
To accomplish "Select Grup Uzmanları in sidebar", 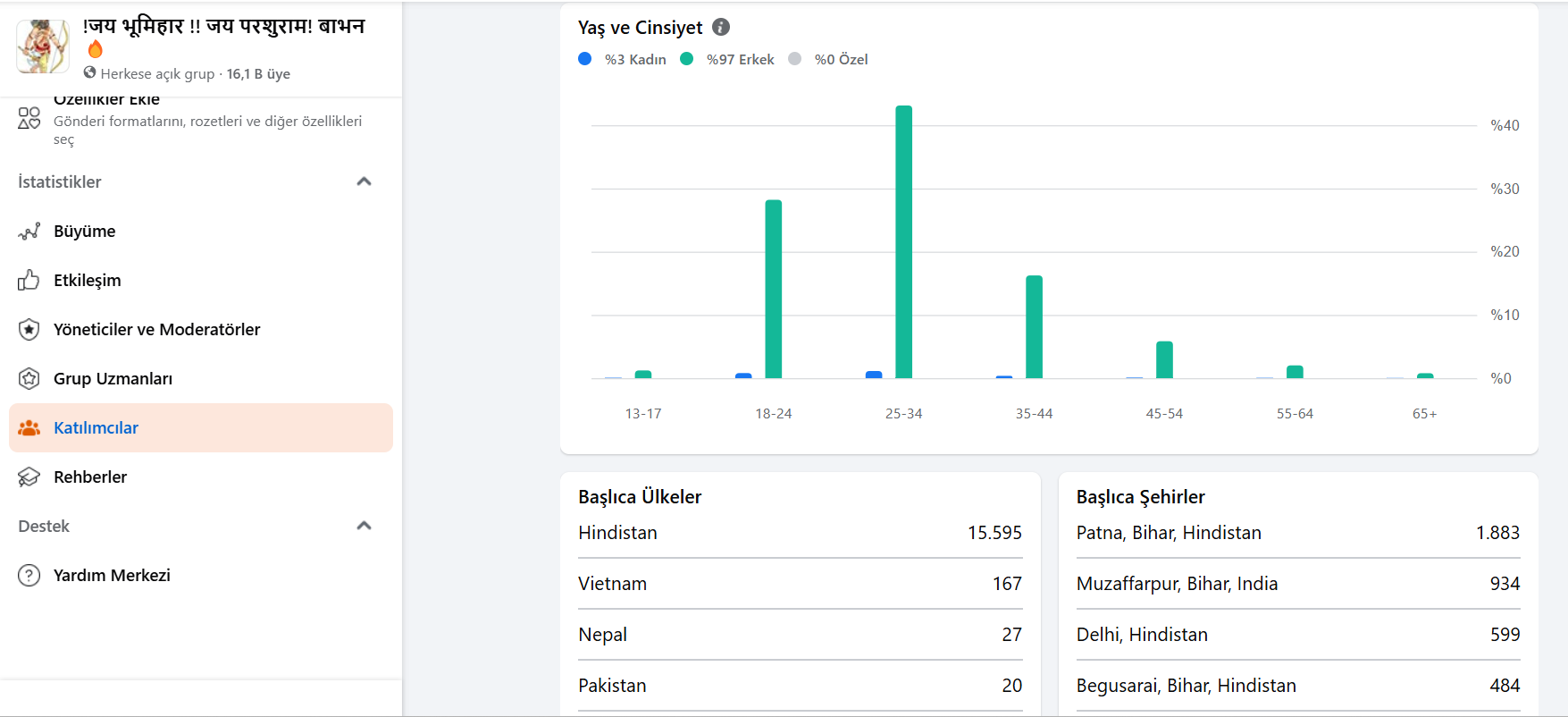I will 201,379.
